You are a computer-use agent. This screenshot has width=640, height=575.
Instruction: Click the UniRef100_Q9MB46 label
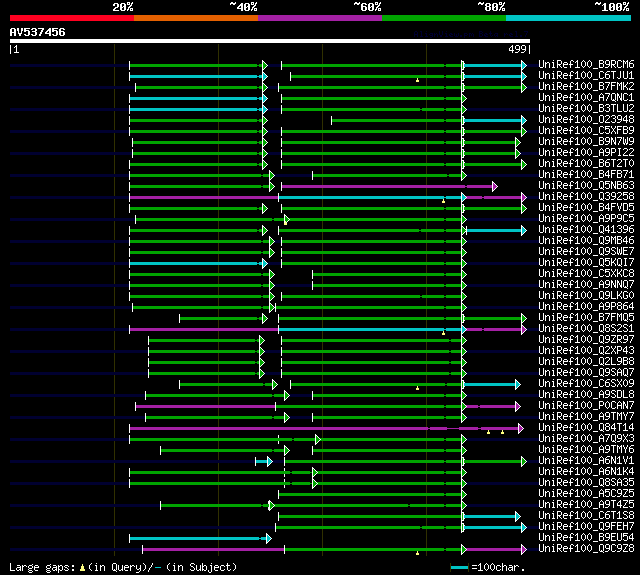pyautogui.click(x=586, y=241)
